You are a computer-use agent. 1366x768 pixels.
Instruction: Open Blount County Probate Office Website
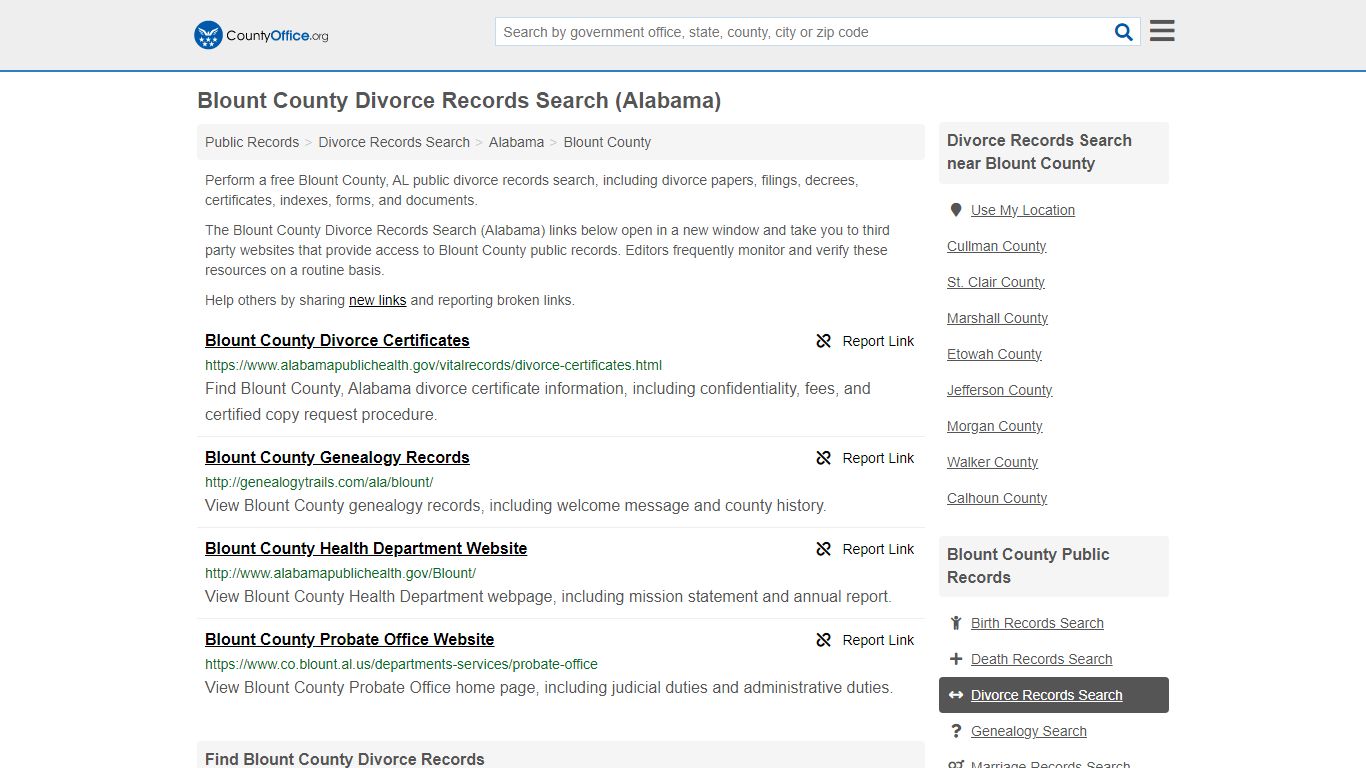[349, 639]
